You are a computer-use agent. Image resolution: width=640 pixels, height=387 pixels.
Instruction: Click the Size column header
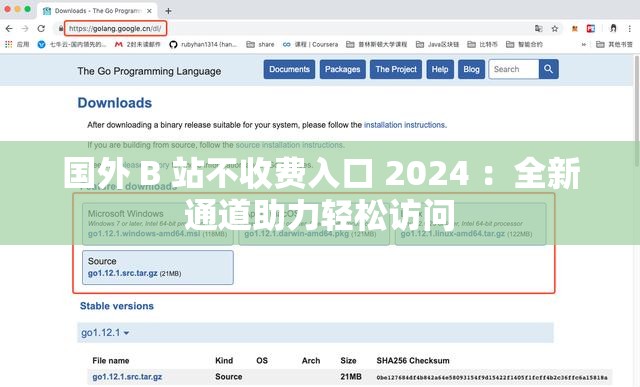coord(348,360)
